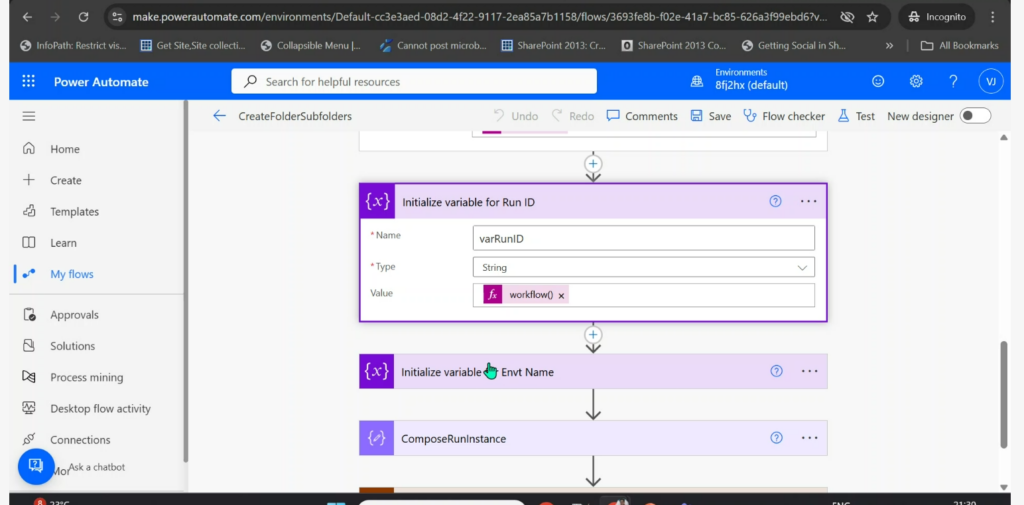The image size is (1024, 505).
Task: Run the Flow checker
Action: click(x=784, y=116)
